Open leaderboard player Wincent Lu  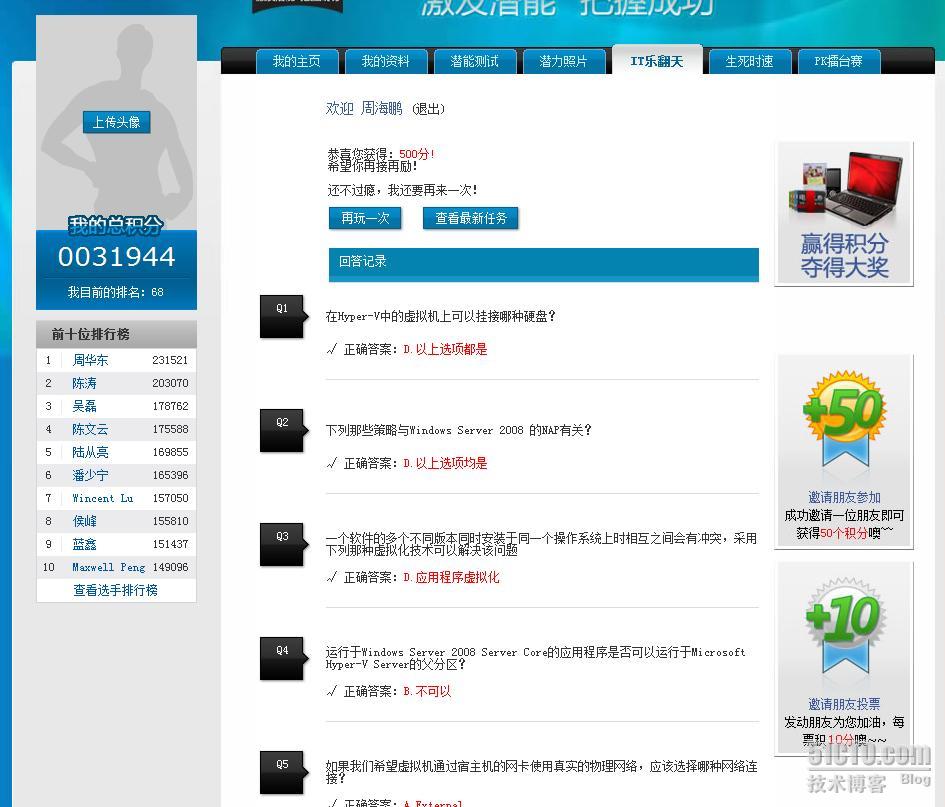click(x=102, y=498)
